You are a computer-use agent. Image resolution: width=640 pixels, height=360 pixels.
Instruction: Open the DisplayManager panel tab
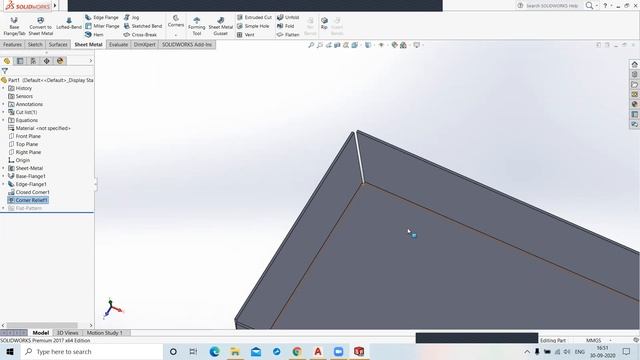point(60,61)
